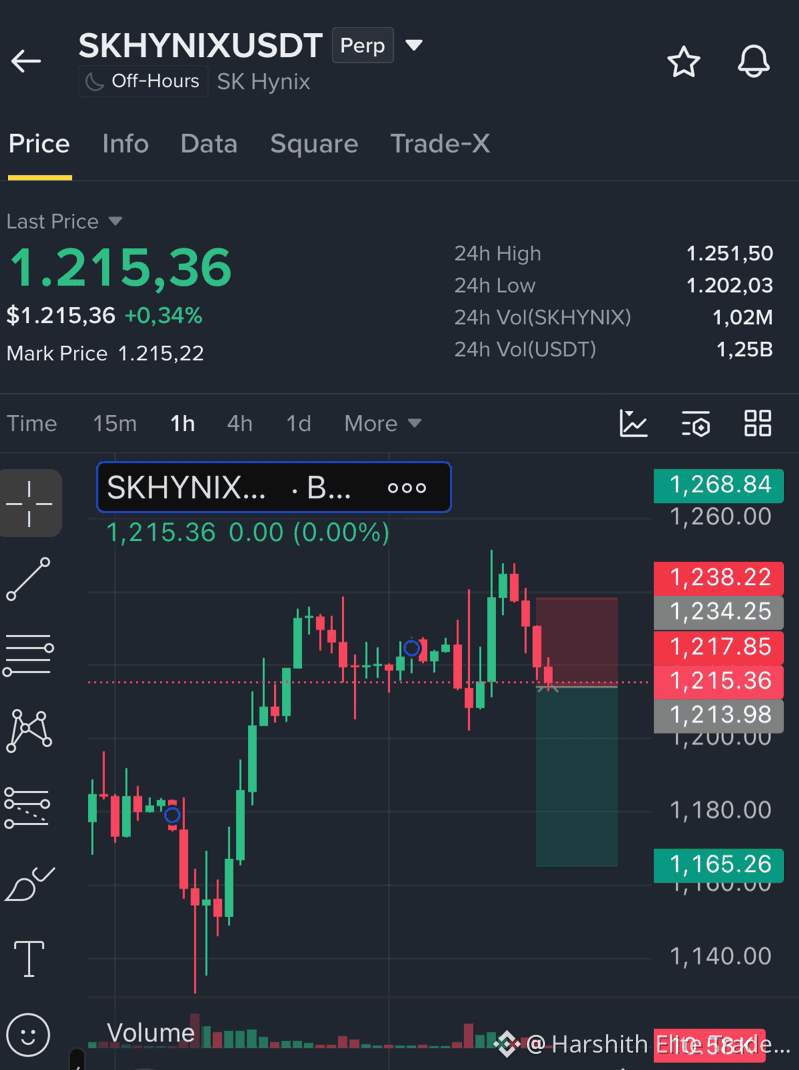This screenshot has width=799, height=1070.
Task: Switch to the Price tab
Action: point(39,144)
